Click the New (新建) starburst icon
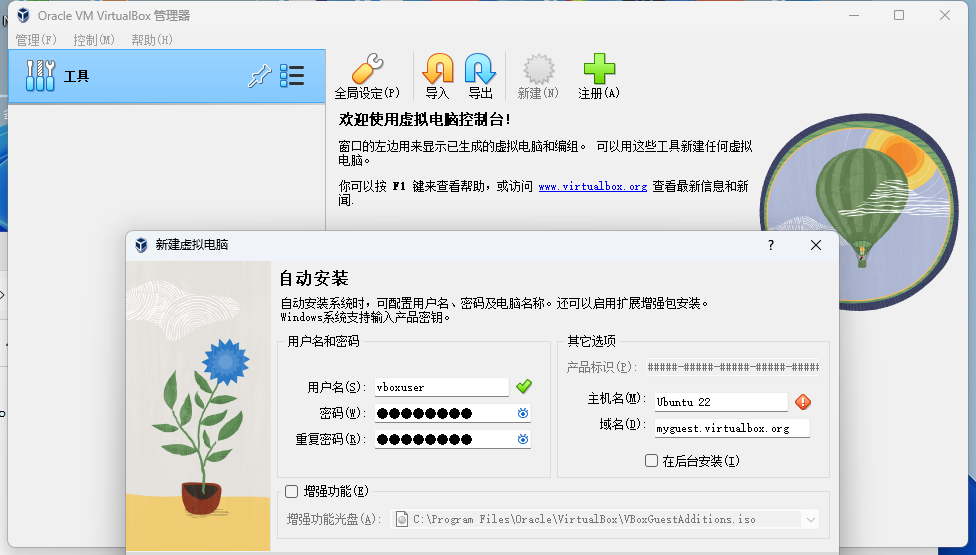This screenshot has width=976, height=555. [538, 68]
